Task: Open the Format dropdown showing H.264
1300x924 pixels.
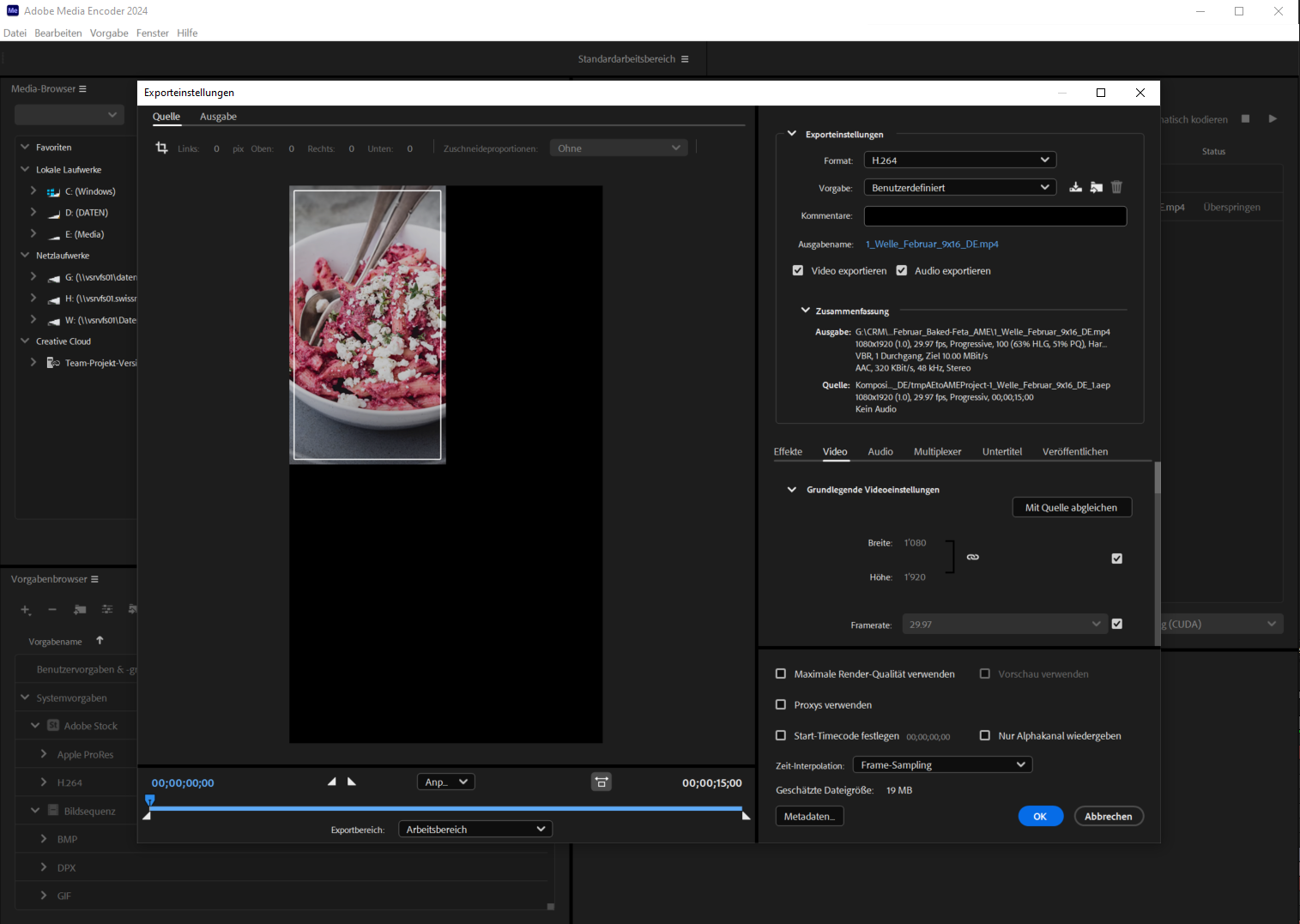Action: pos(959,160)
